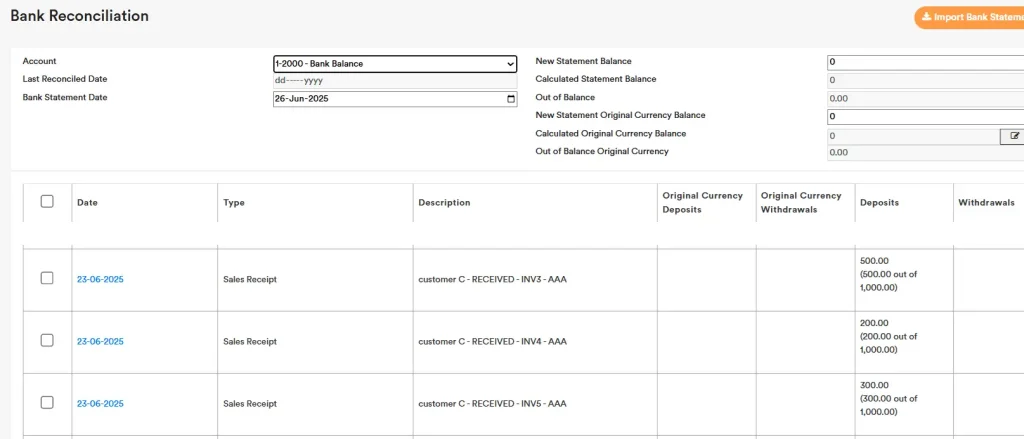The width and height of the screenshot is (1024, 439).
Task: Check the row for INV5 sales receipt
Action: coord(47,402)
